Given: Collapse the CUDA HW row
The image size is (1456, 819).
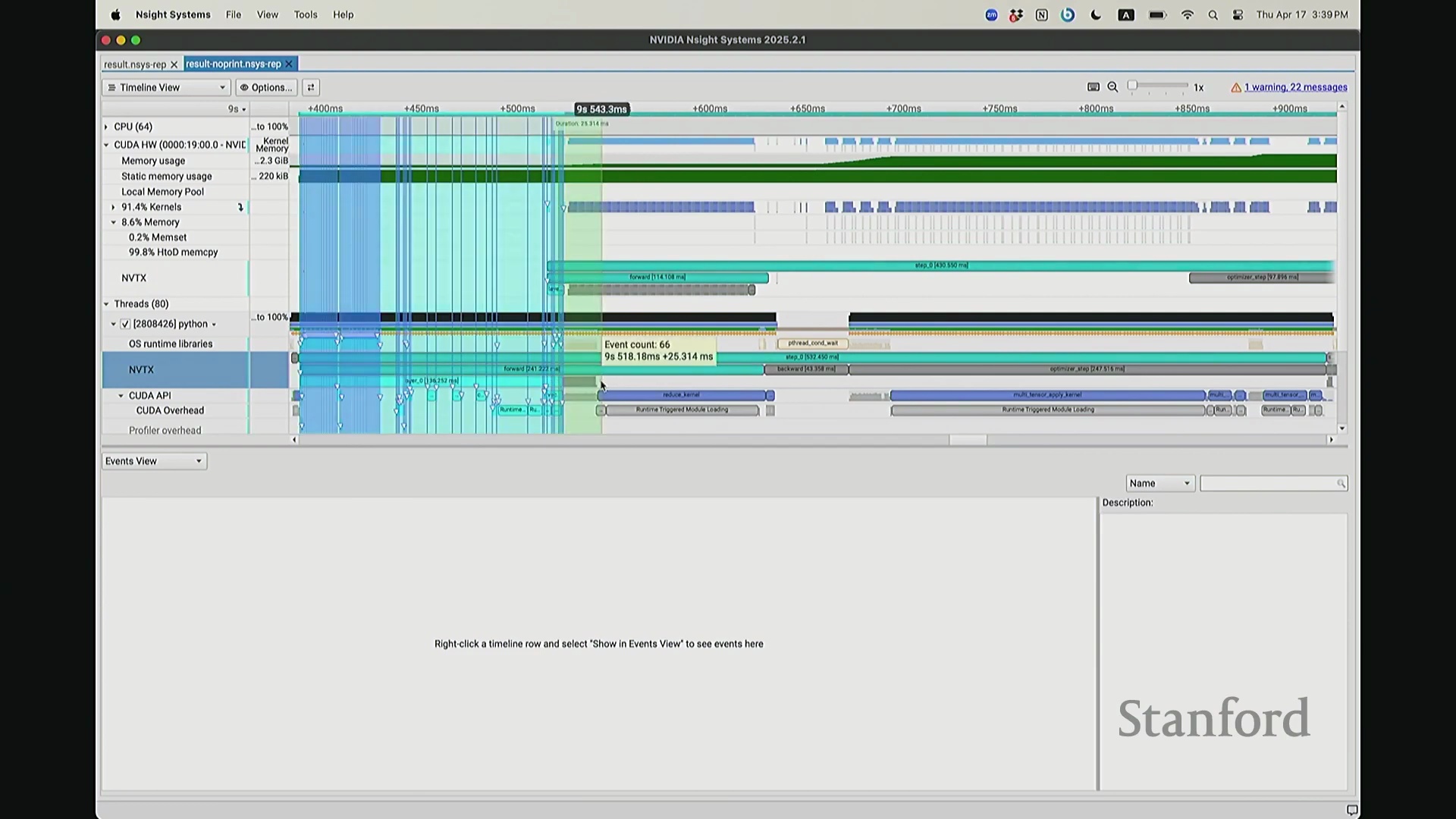Looking at the screenshot, I should 106,145.
